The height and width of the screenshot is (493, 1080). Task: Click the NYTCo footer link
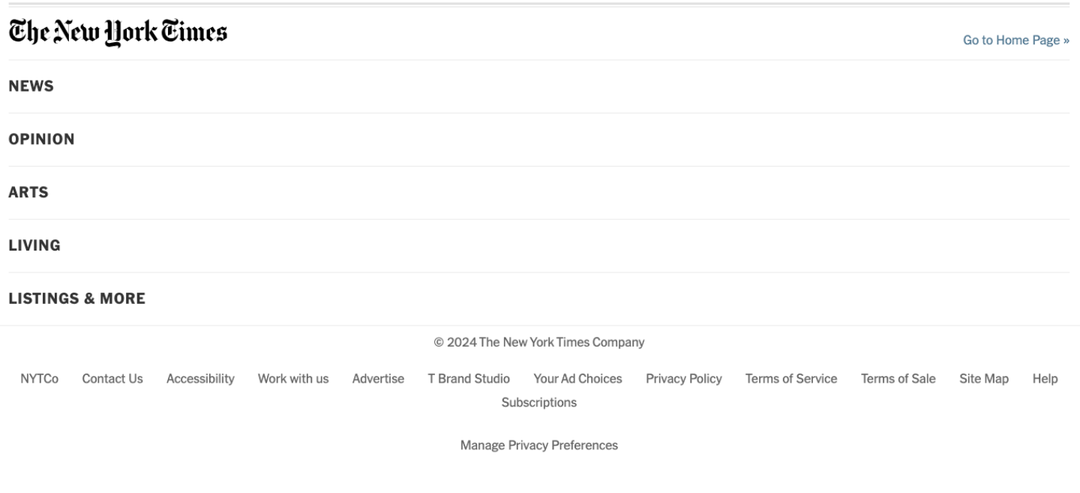(39, 379)
